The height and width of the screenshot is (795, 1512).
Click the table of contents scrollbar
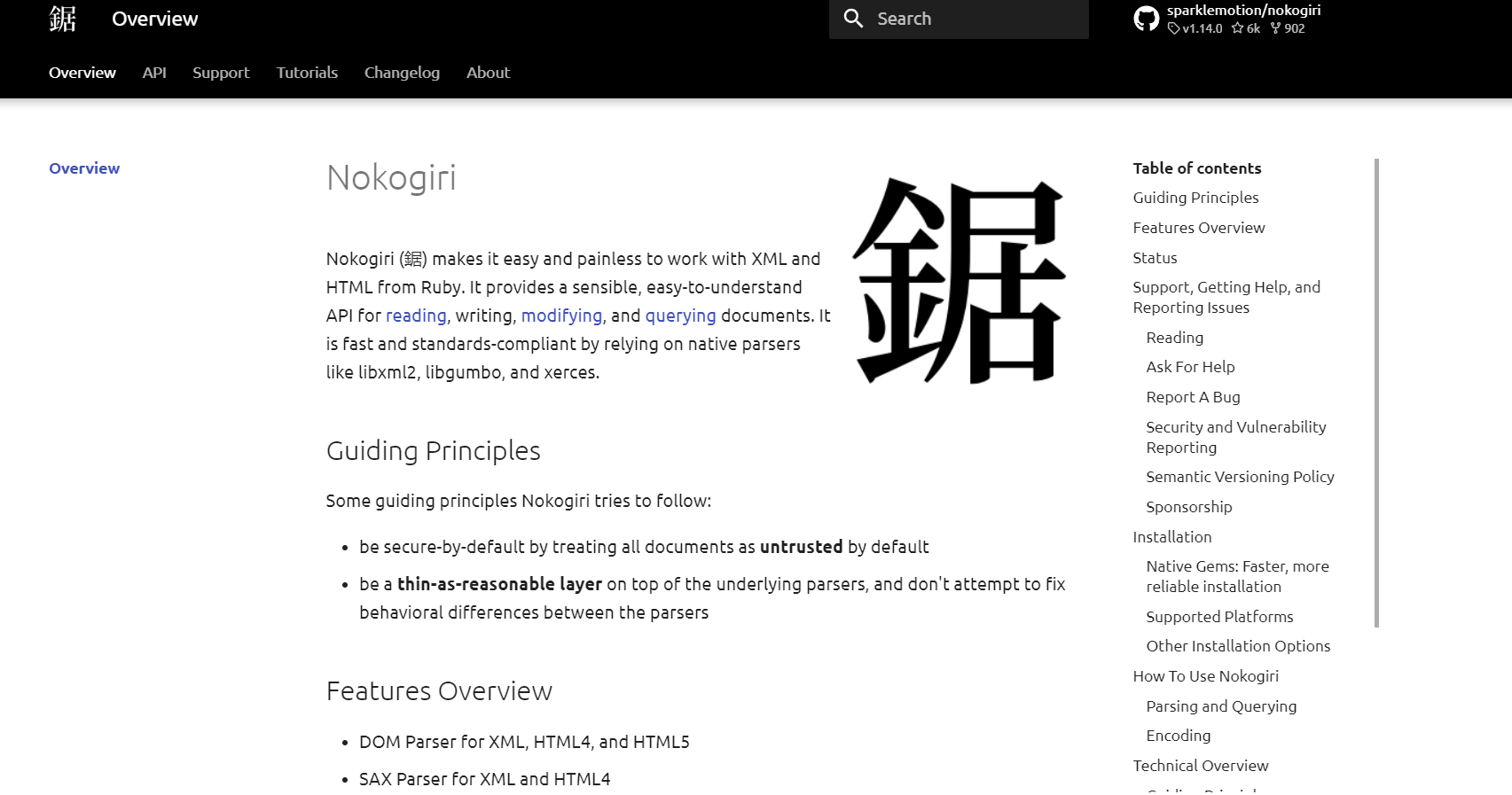point(1376,393)
